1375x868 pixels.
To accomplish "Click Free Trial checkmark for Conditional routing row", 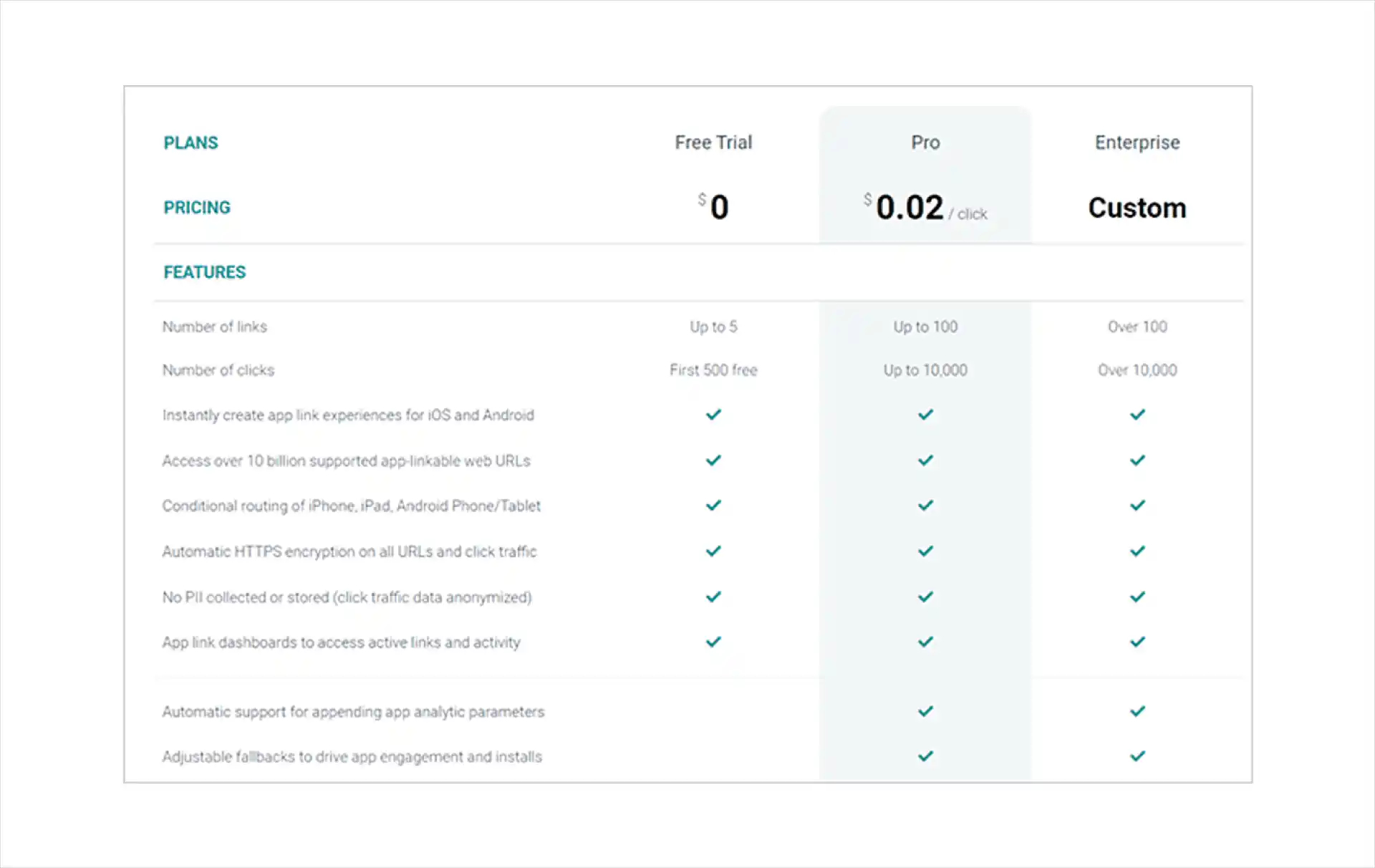I will (713, 506).
